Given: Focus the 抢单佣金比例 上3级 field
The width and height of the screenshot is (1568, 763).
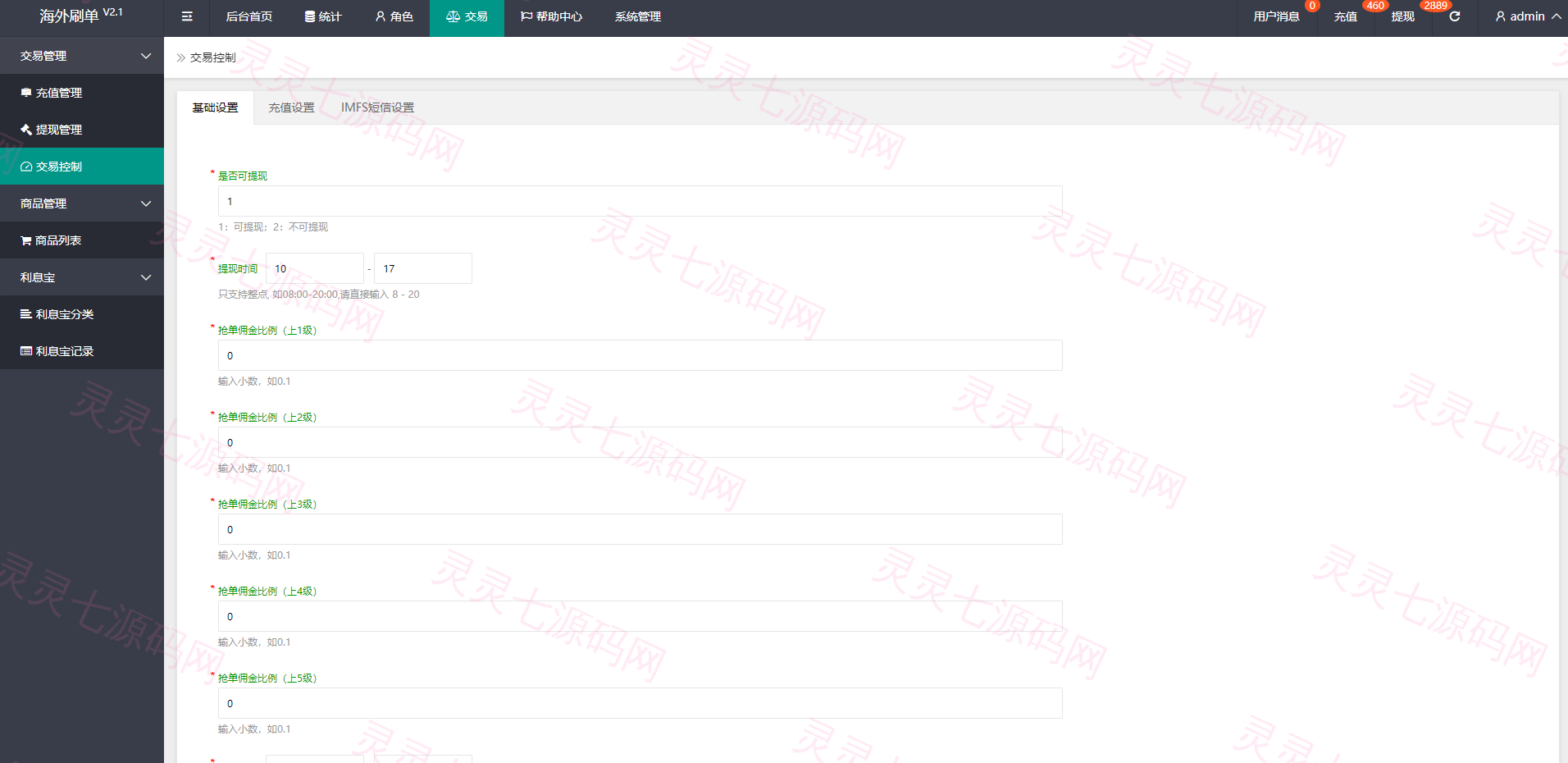Looking at the screenshot, I should [x=640, y=529].
